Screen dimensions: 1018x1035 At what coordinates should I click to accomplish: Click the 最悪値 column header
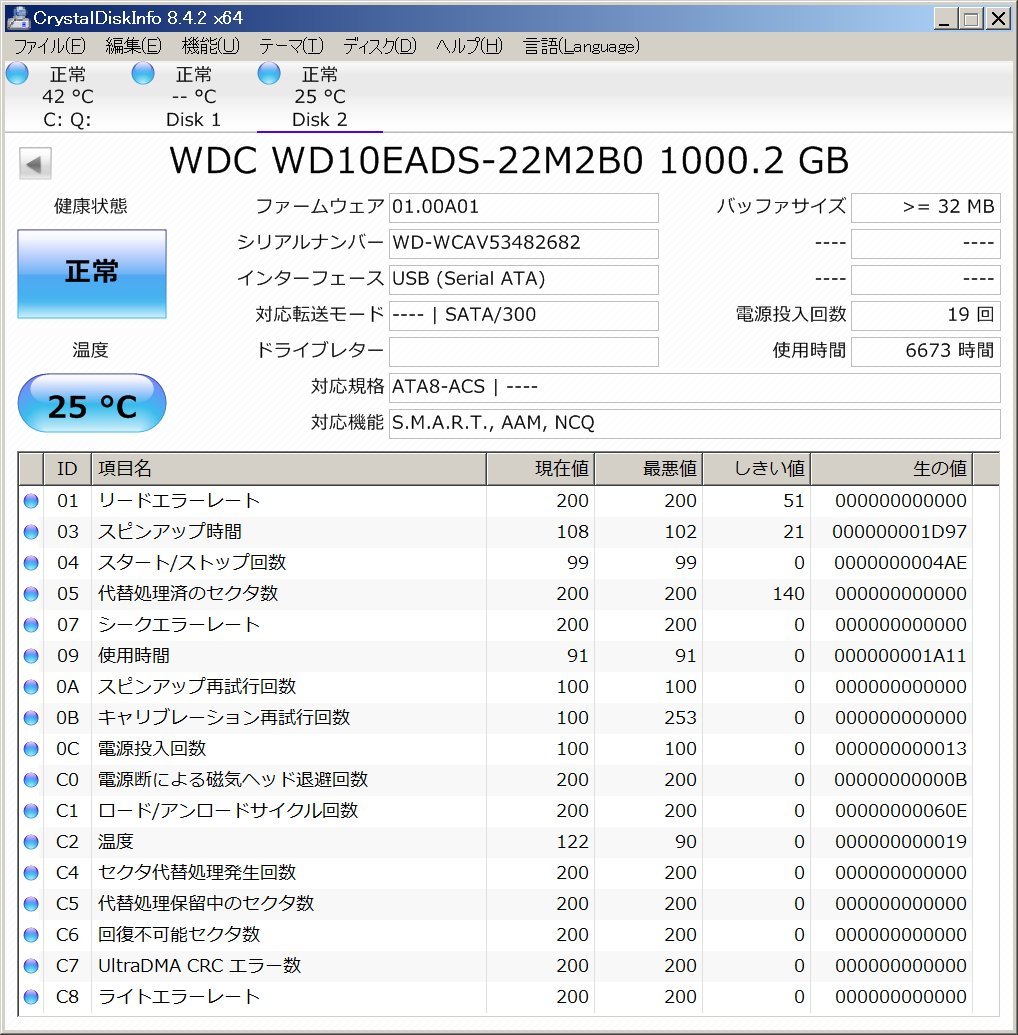pyautogui.click(x=649, y=469)
